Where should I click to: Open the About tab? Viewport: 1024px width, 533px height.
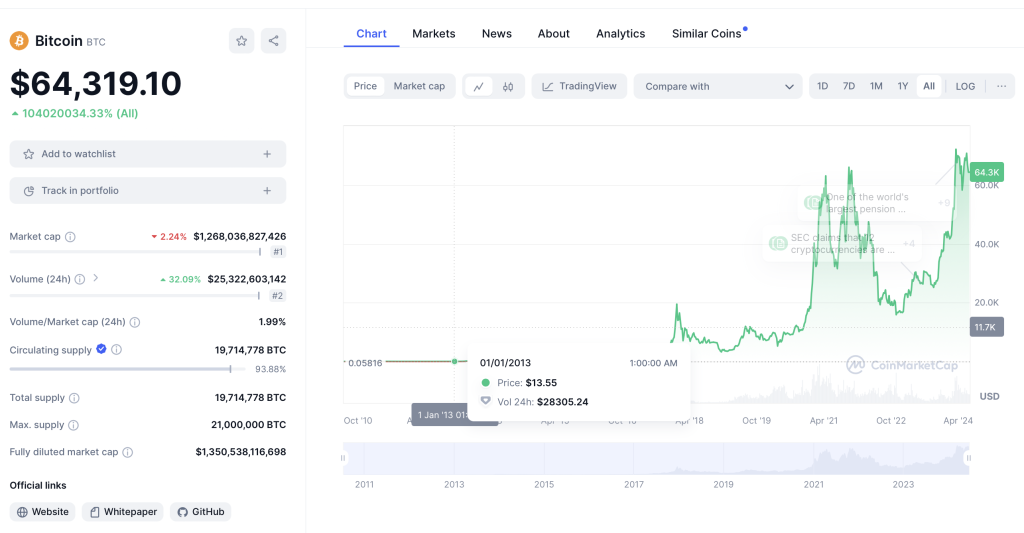554,34
